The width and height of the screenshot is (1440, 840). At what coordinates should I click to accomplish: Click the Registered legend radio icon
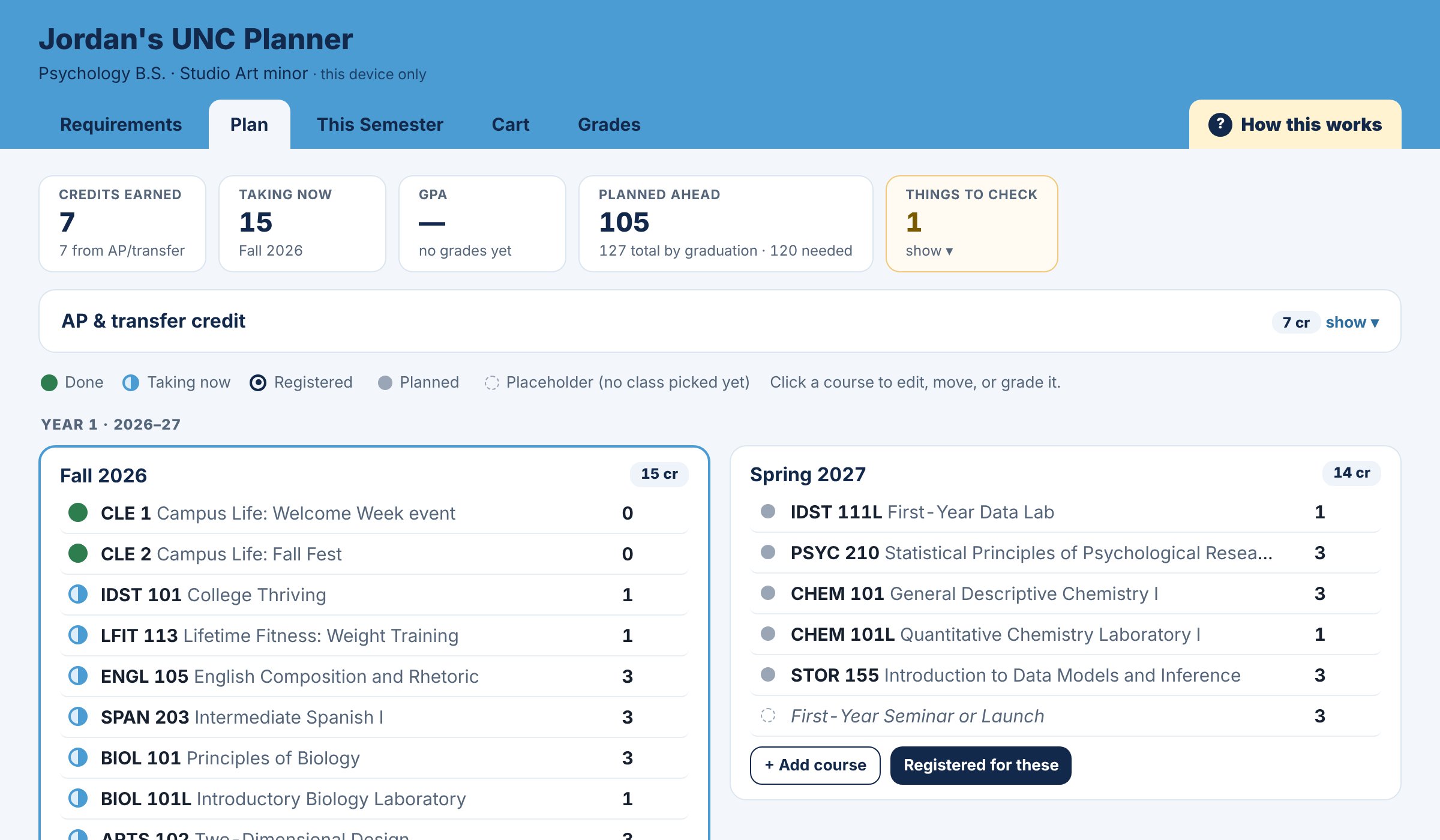[258, 383]
